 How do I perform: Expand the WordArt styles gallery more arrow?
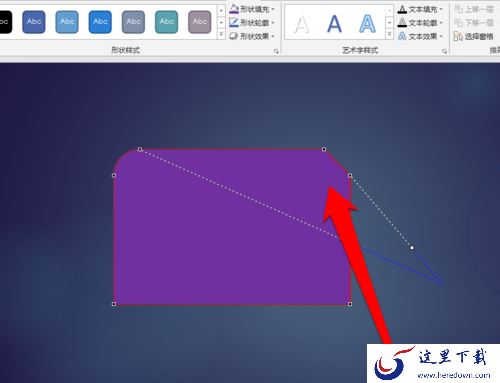389,34
